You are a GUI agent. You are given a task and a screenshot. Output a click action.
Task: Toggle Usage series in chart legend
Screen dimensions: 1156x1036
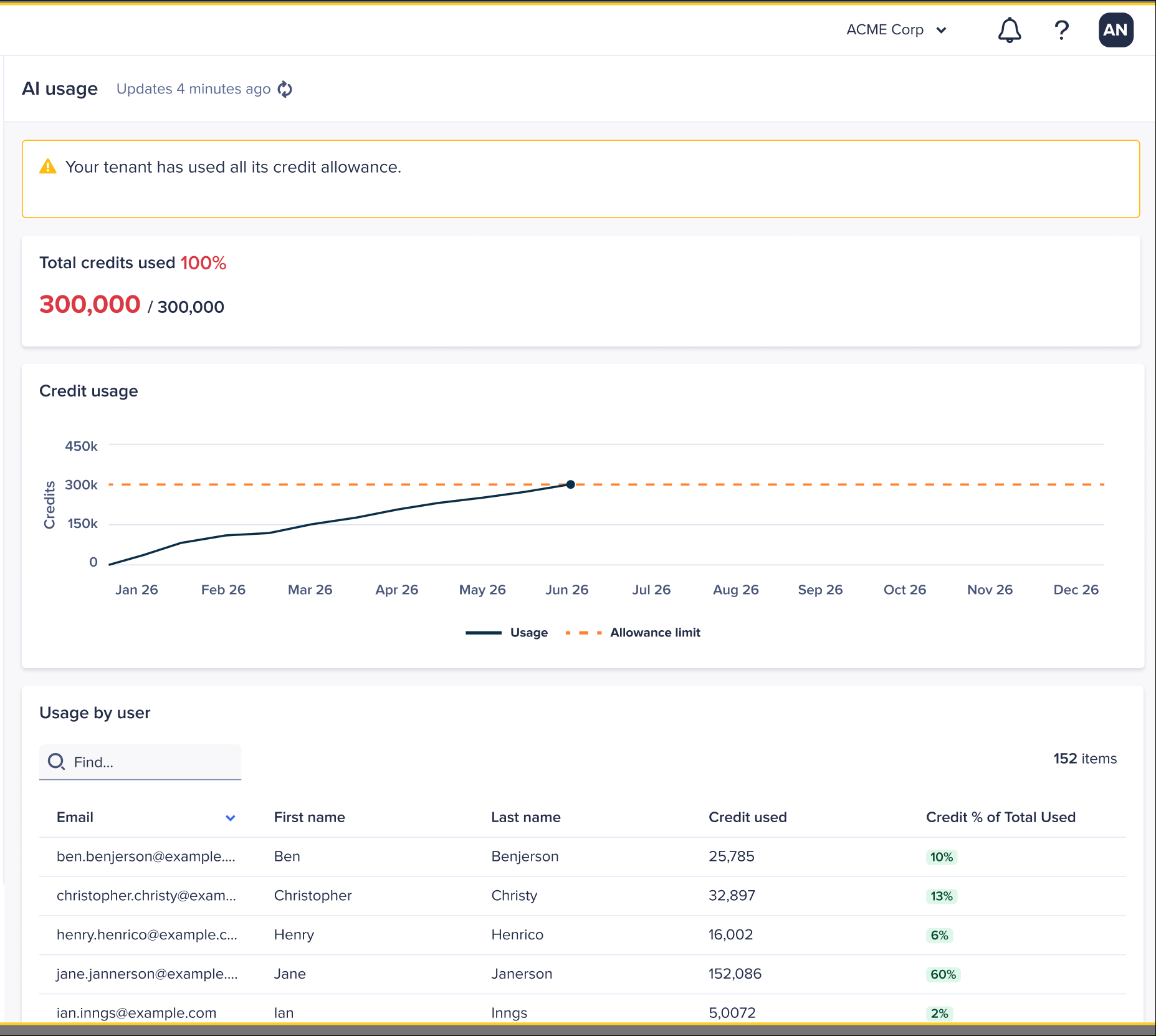click(507, 633)
